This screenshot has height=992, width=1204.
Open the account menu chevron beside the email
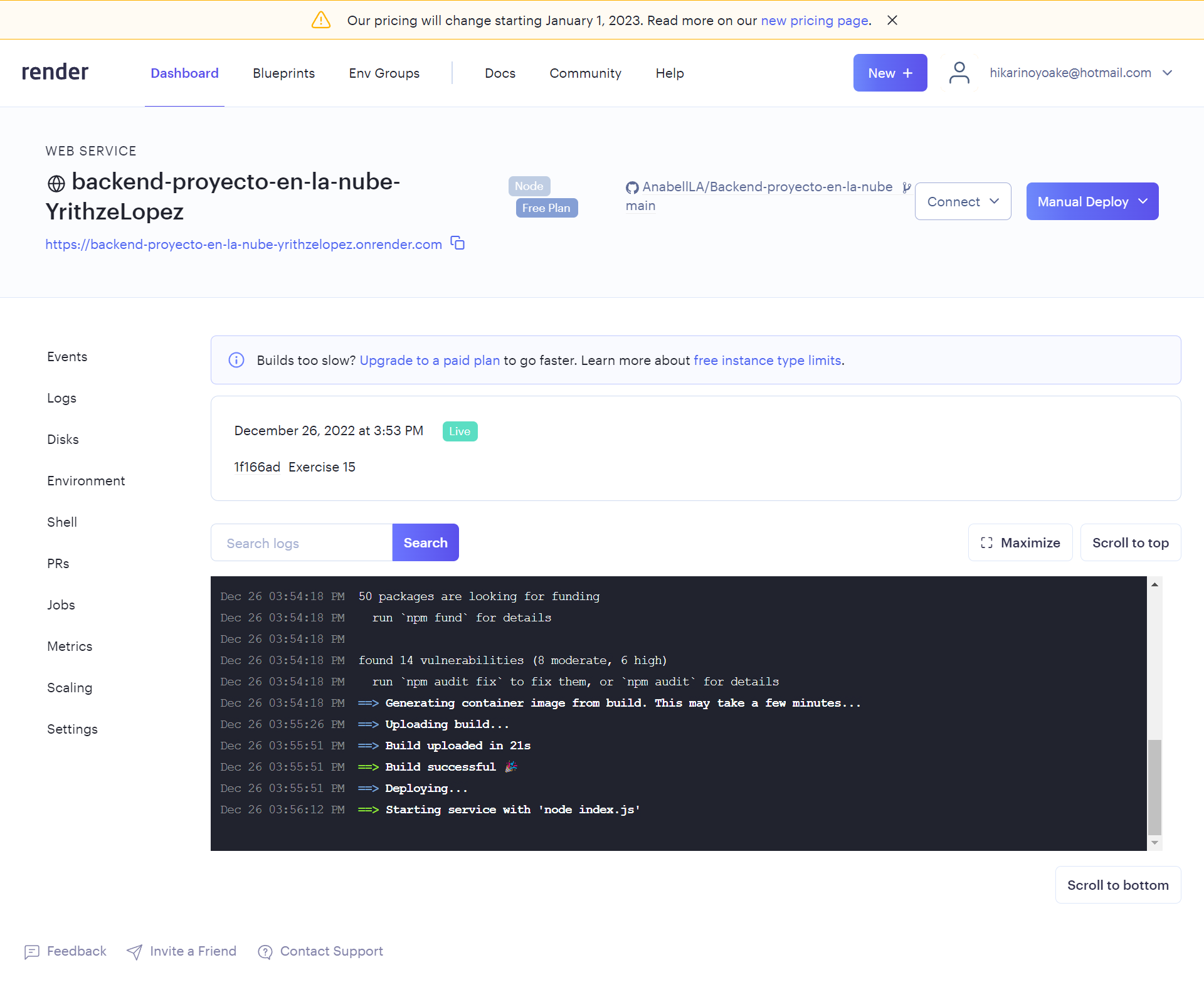click(x=1168, y=73)
